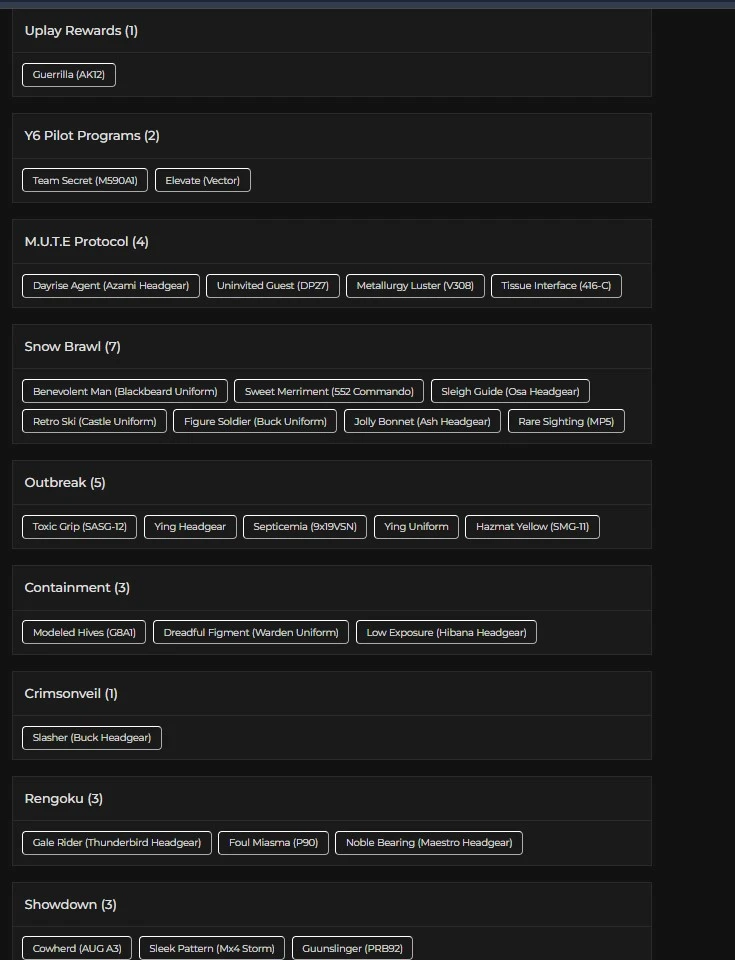Select the Team Secret (M590A1) item
The image size is (735, 960).
85,180
